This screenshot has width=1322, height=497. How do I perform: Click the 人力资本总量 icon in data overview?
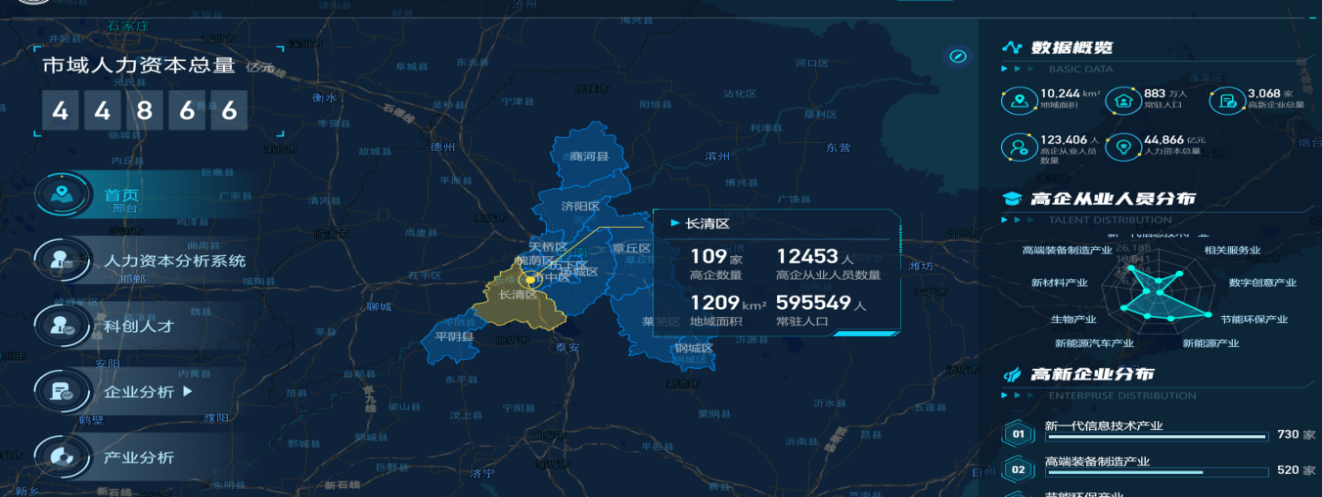[1122, 148]
